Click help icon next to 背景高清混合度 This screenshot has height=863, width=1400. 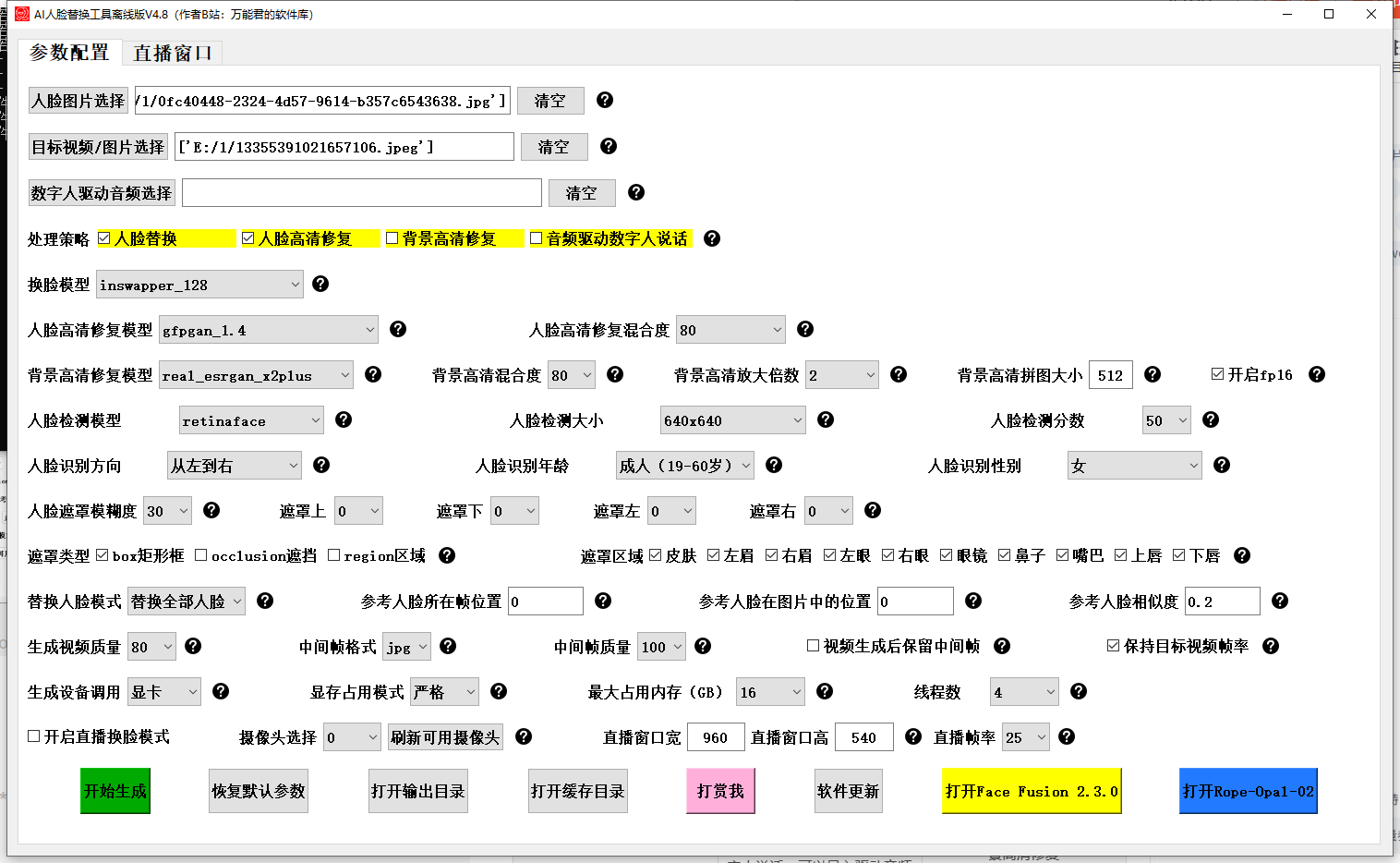coord(615,374)
